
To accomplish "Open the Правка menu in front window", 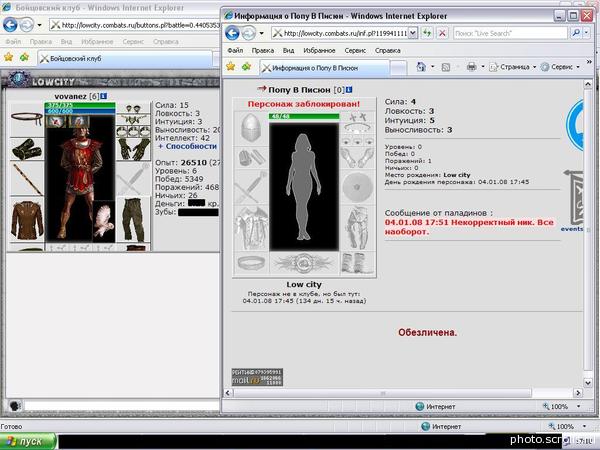I will [262, 51].
